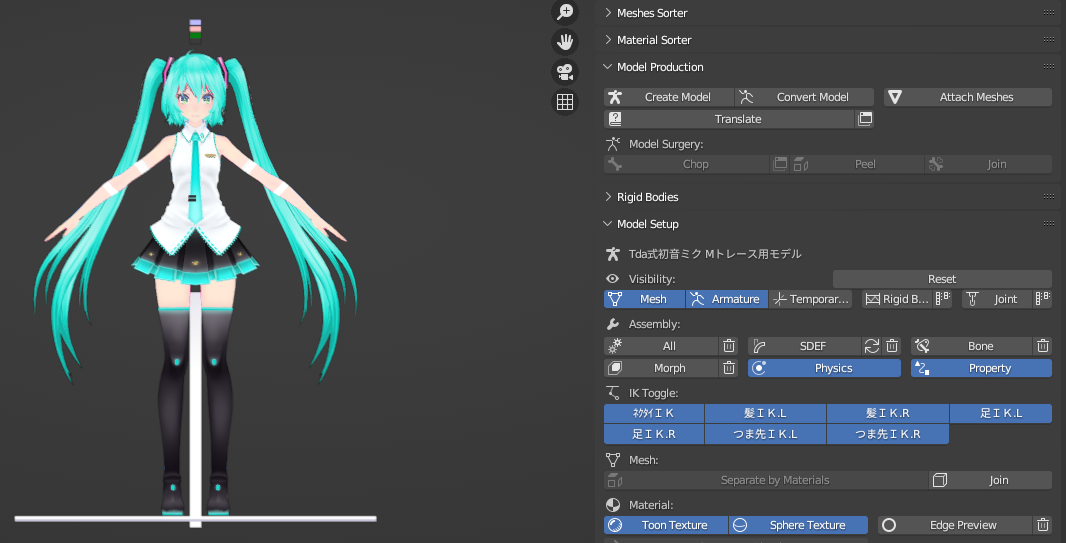Click the Convert Model button
Image resolution: width=1066 pixels, height=543 pixels.
tap(805, 97)
